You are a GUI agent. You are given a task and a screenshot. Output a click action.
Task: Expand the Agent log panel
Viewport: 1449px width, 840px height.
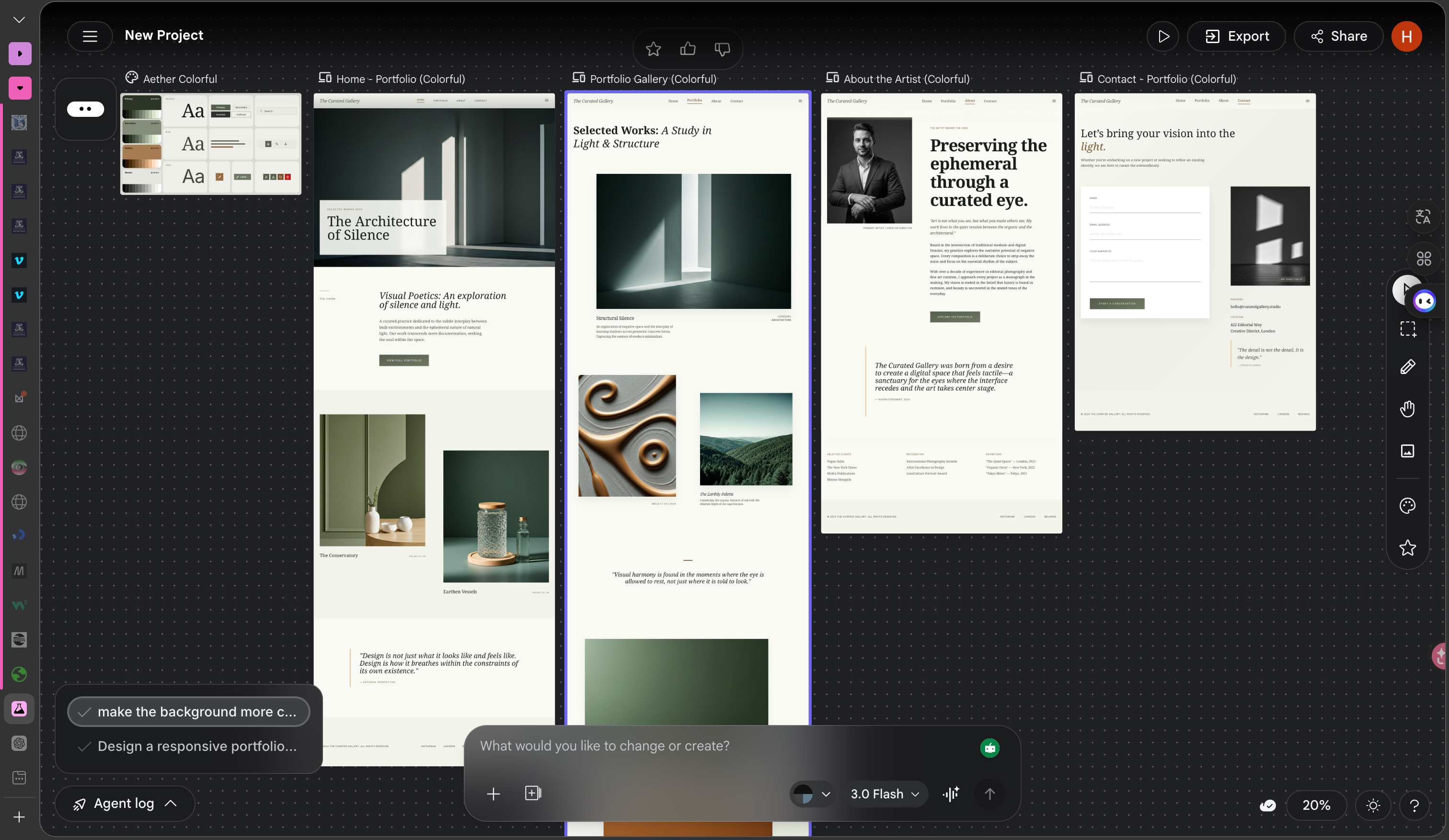[x=125, y=803]
